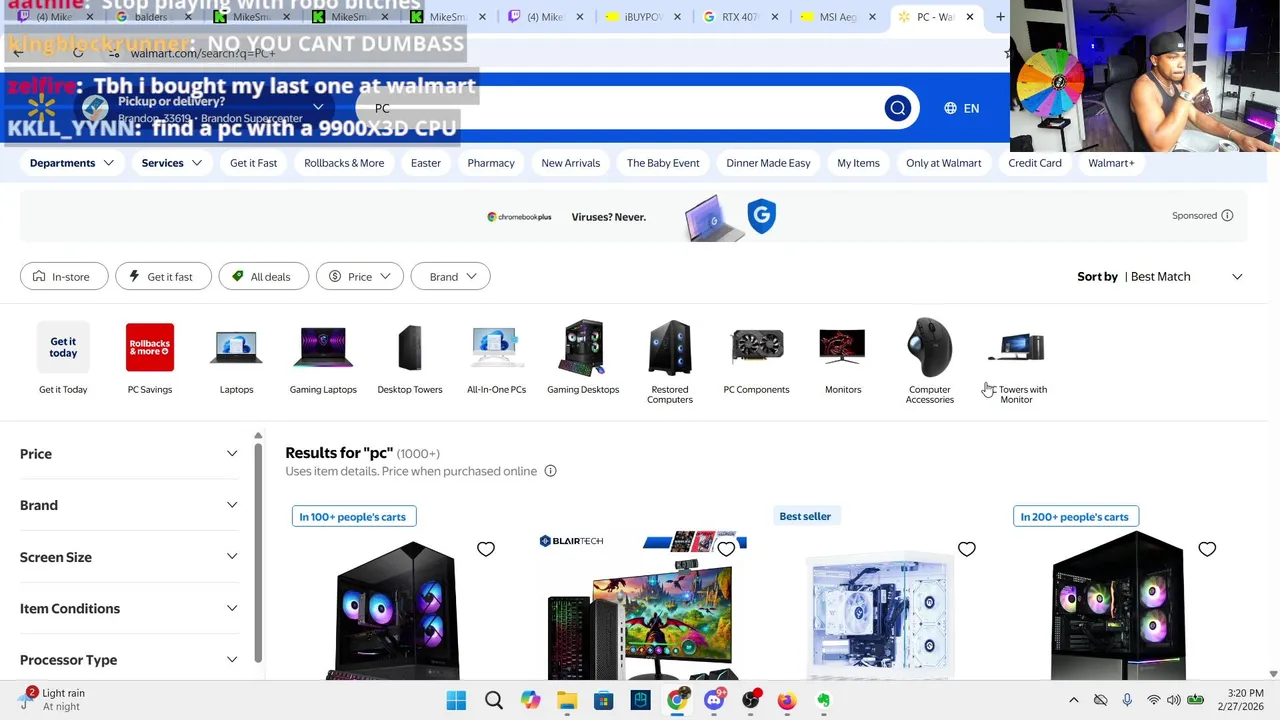Switch to Discord in the taskbar
Image resolution: width=1280 pixels, height=720 pixels.
click(x=714, y=700)
